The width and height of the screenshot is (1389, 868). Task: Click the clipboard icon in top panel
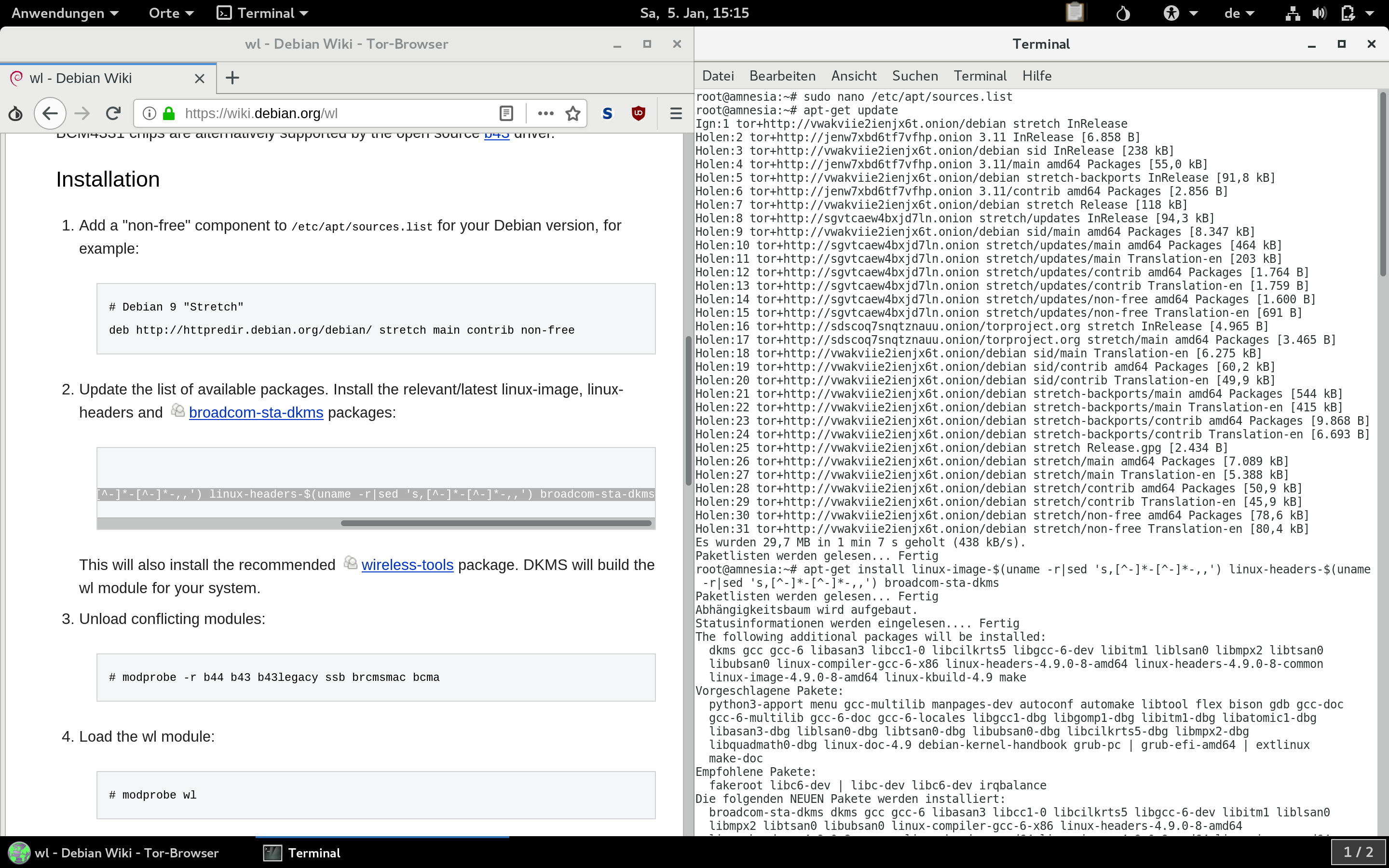[1075, 13]
